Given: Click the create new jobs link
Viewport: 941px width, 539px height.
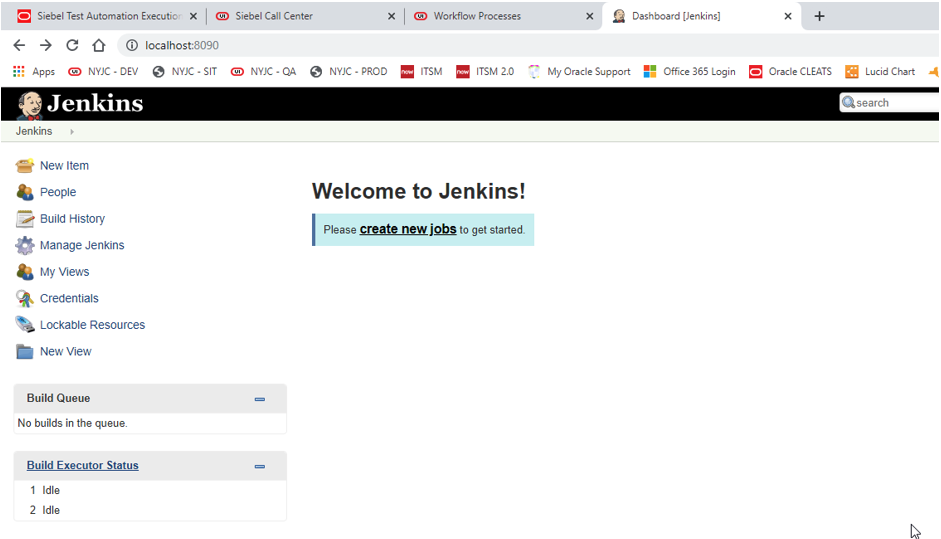Looking at the screenshot, I should (x=408, y=229).
